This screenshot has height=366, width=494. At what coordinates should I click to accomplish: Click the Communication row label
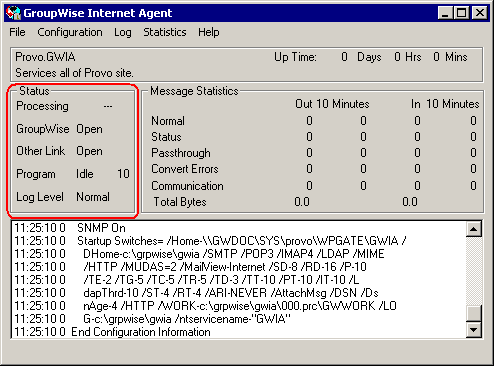coord(187,186)
